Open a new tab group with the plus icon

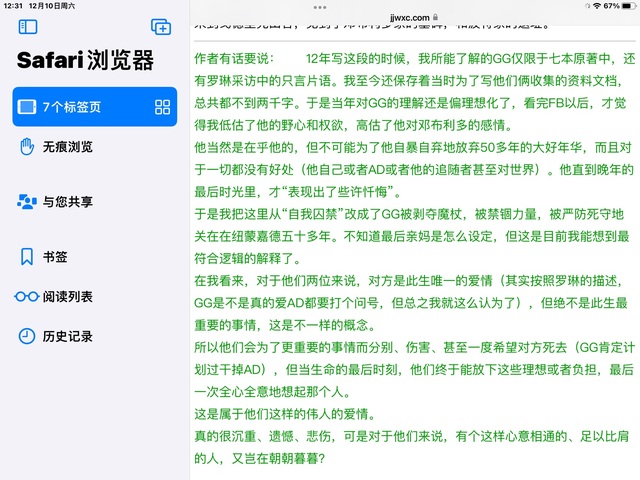tap(161, 27)
